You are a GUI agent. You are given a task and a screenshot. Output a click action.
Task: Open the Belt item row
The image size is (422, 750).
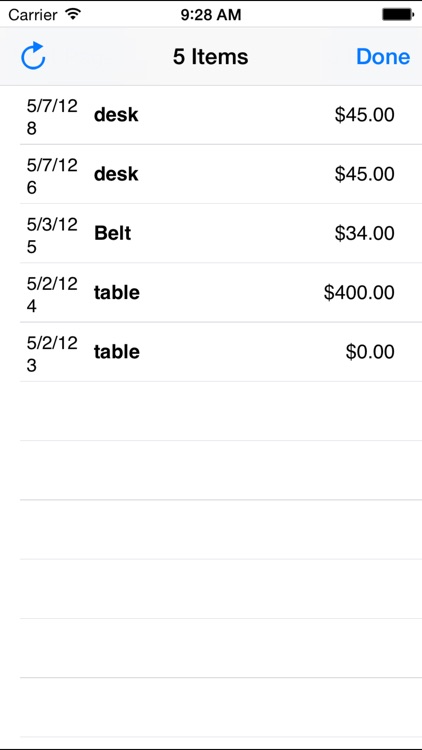pos(211,233)
